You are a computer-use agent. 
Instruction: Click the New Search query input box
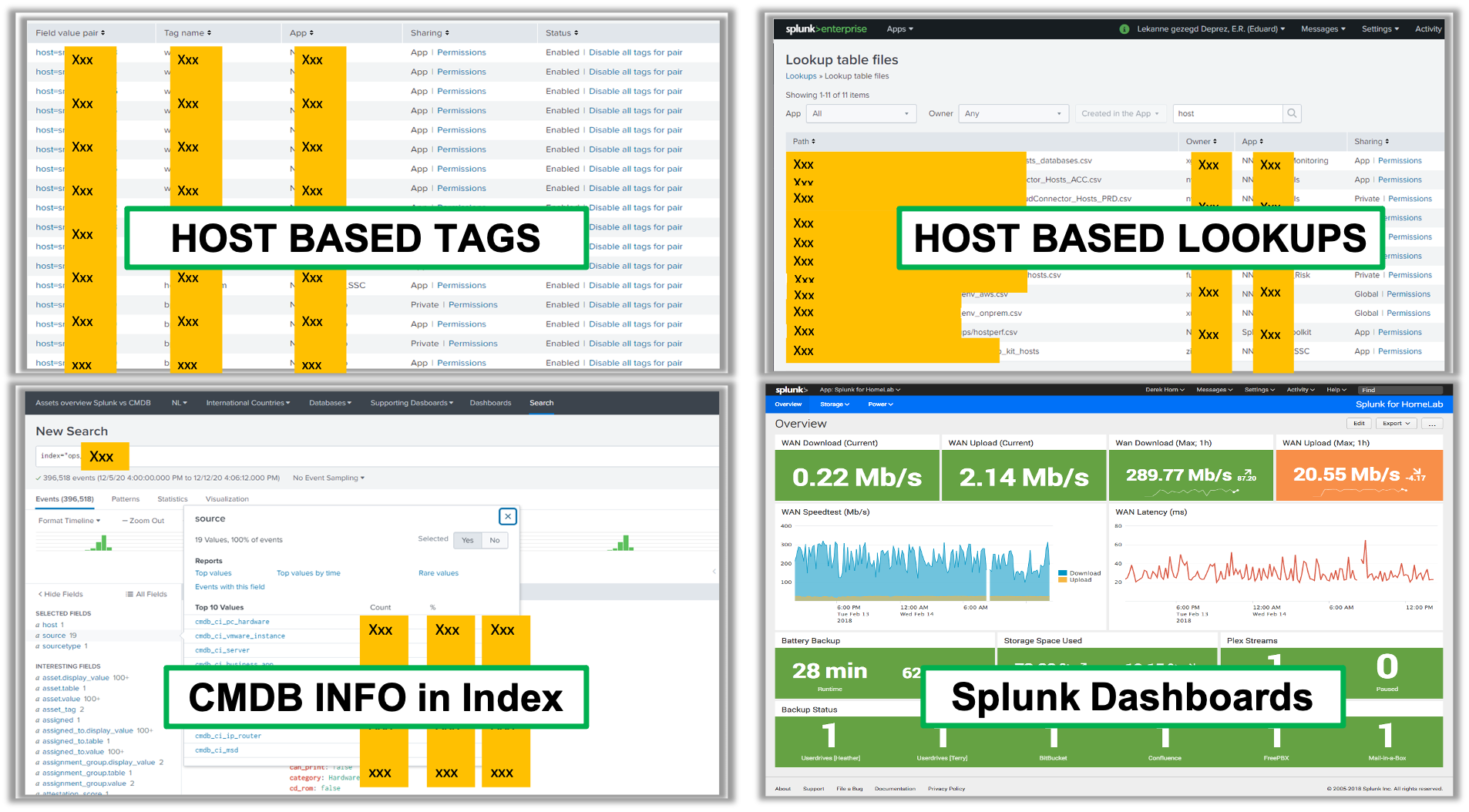click(377, 456)
